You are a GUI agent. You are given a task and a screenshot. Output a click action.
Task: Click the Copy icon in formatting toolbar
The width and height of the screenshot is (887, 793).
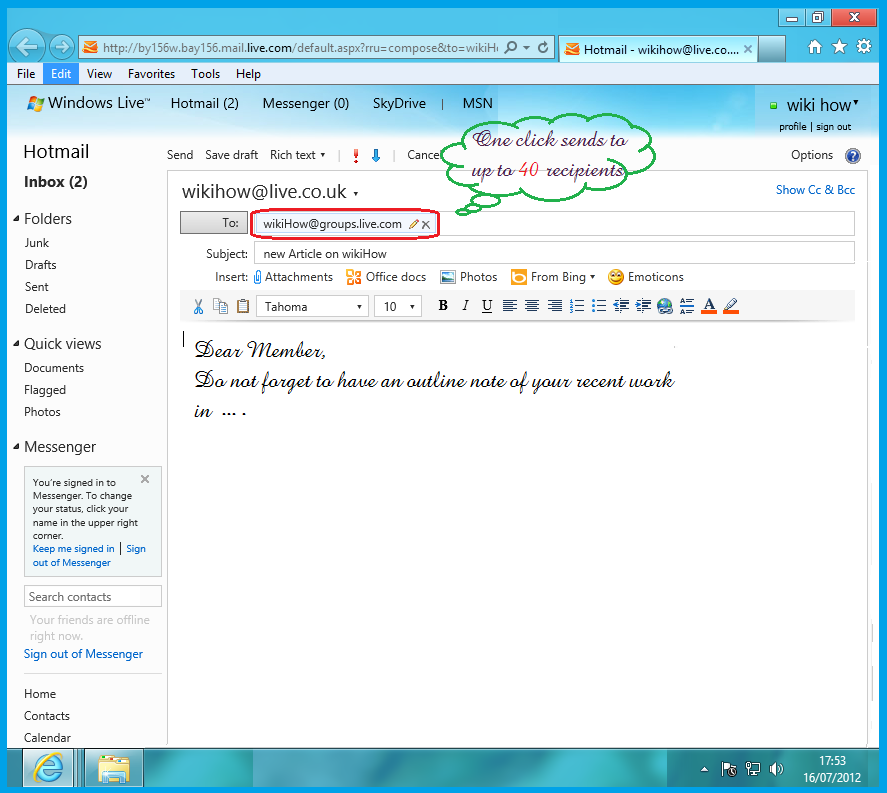(x=220, y=306)
